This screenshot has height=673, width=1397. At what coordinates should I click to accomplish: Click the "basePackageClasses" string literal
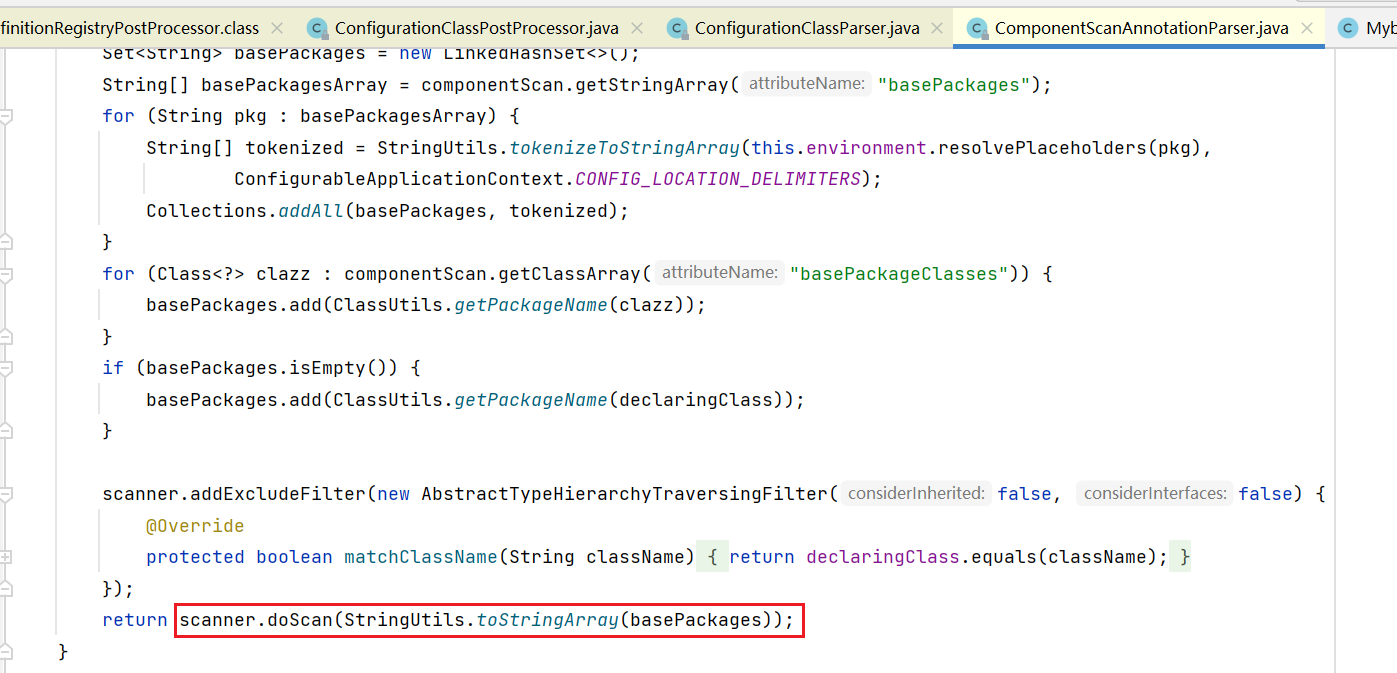coord(898,273)
